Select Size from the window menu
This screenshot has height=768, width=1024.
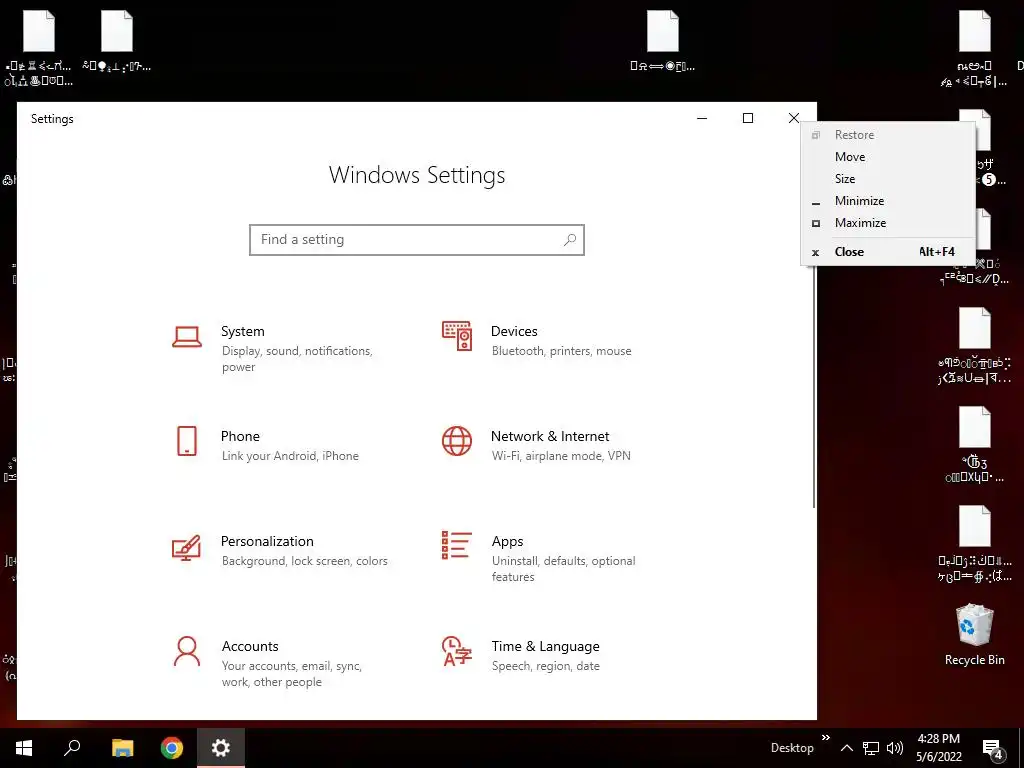click(888, 179)
